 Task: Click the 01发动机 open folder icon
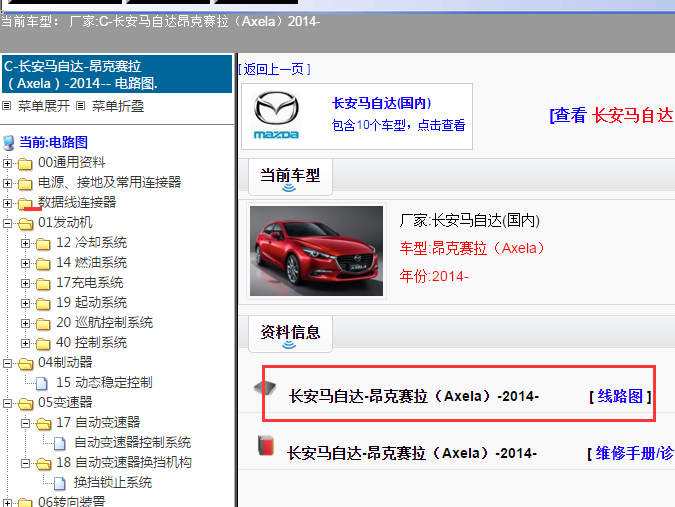25,223
